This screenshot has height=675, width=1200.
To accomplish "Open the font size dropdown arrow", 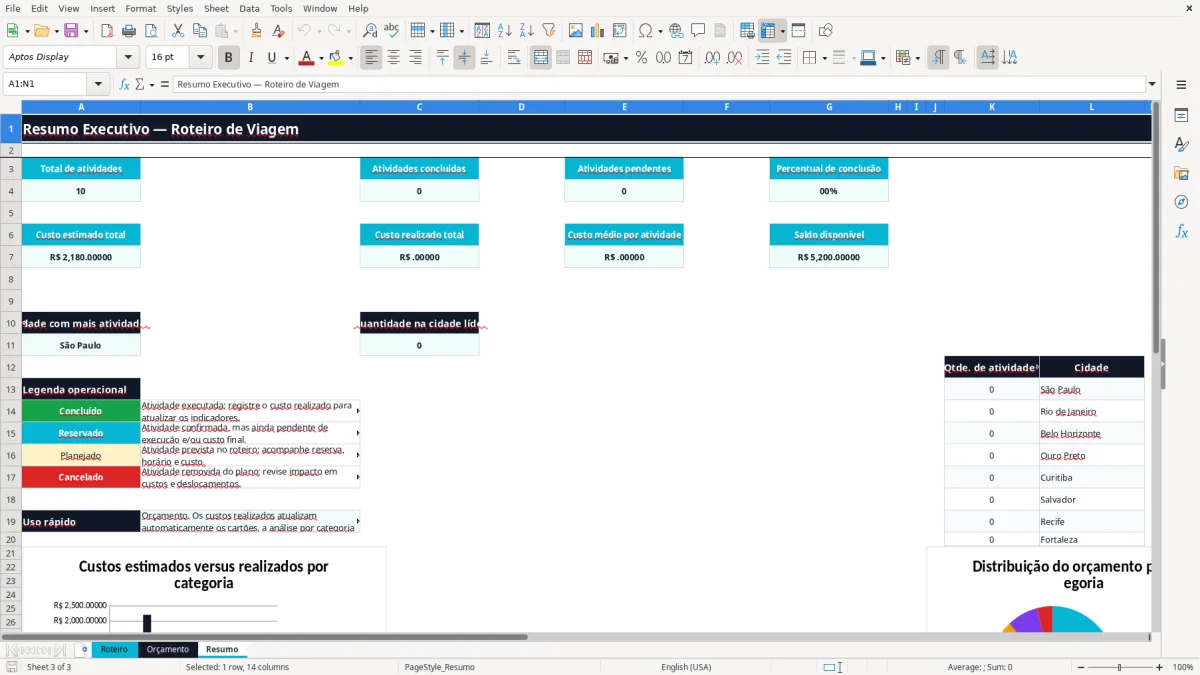I will tap(200, 57).
